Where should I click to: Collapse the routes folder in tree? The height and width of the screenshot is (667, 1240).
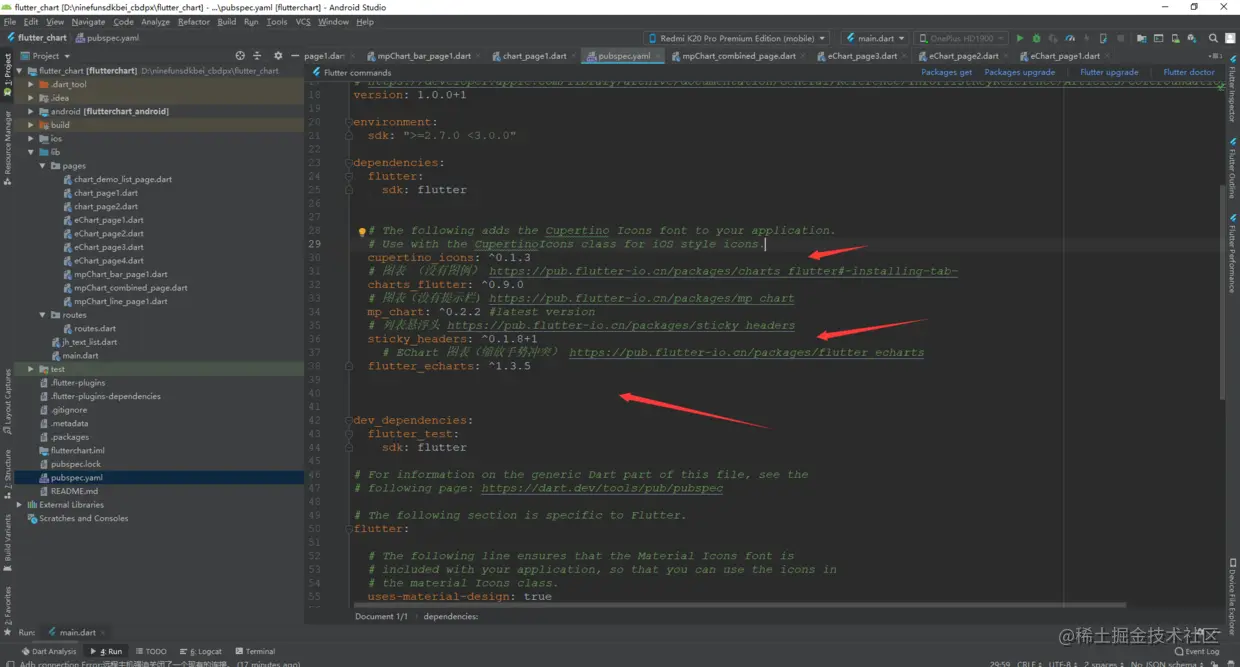43,315
